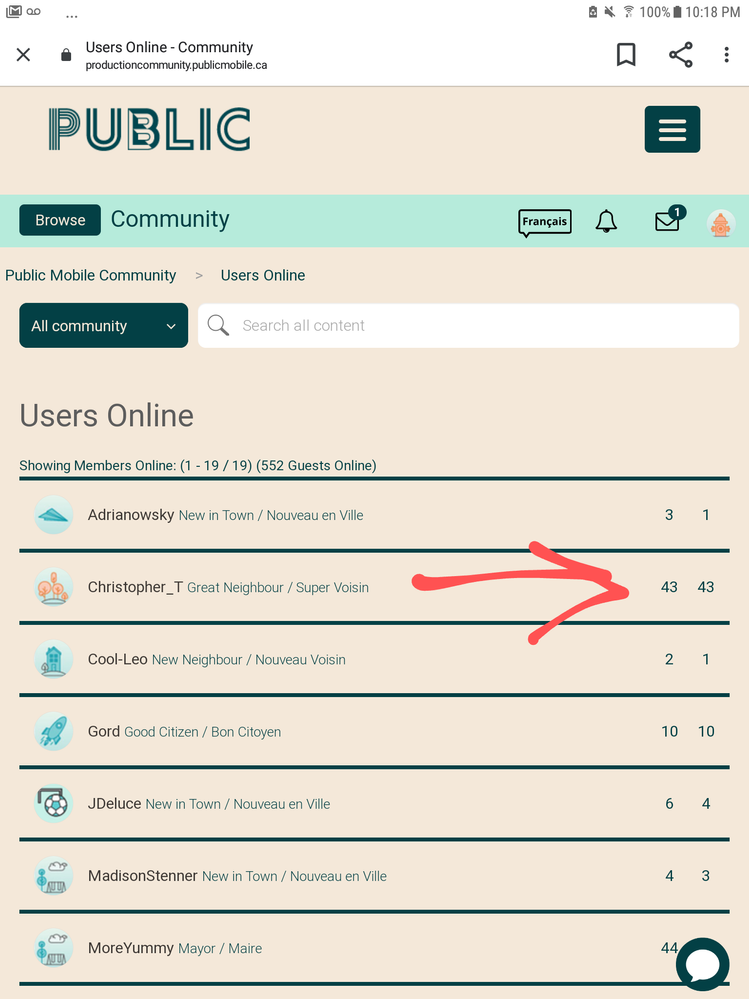Click the Great Neighbour / Super Voisin rank

pyautogui.click(x=278, y=587)
